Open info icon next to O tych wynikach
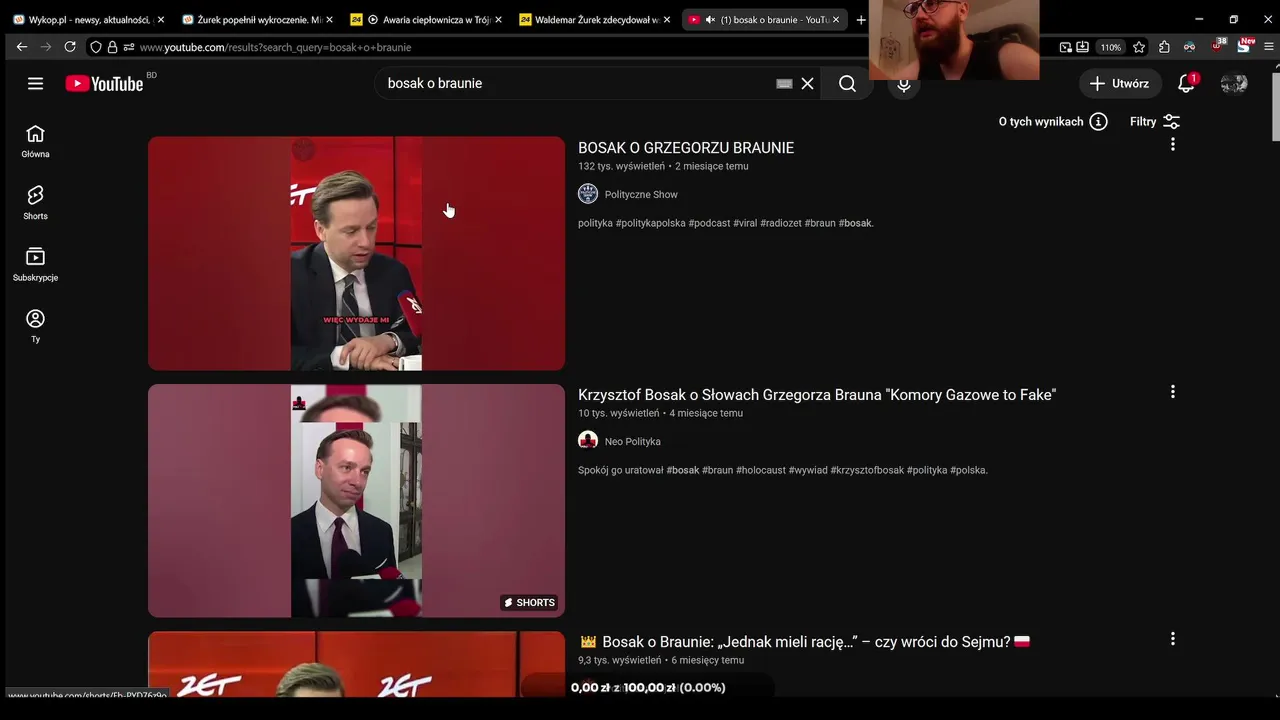1280x720 pixels. pos(1098,122)
